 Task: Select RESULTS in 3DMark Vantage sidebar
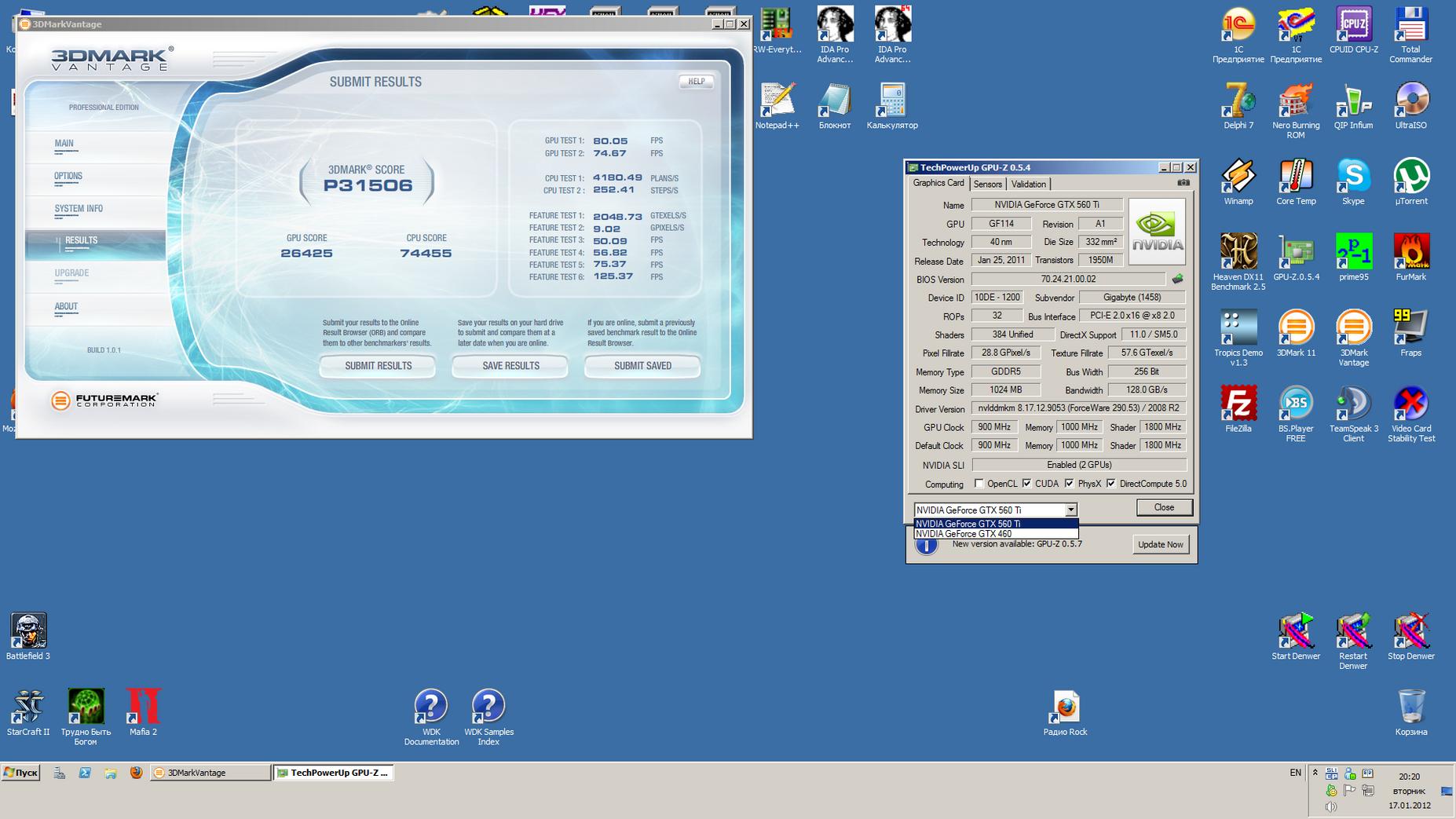coord(97,243)
